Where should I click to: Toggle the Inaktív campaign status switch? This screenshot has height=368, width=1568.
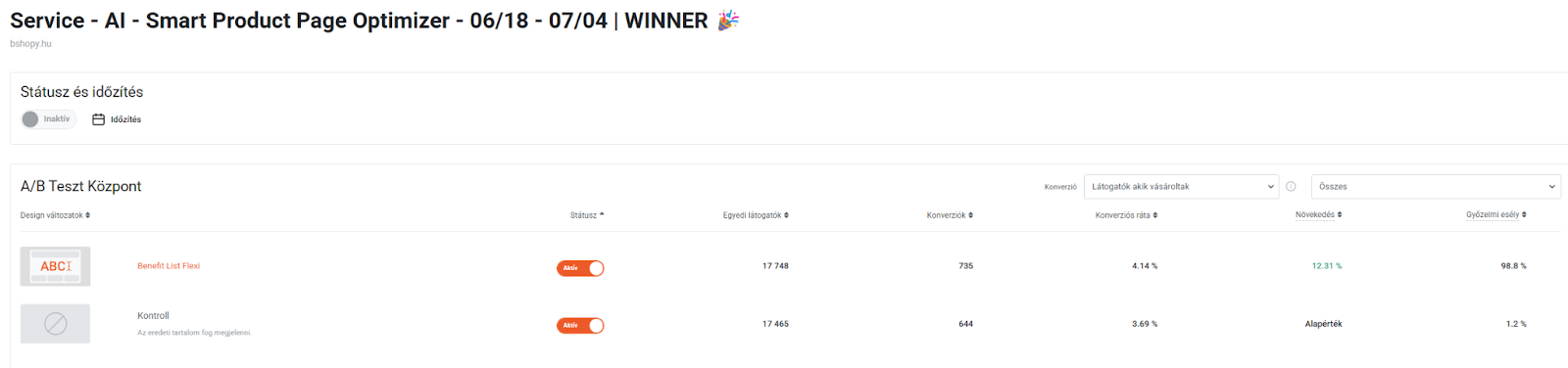tap(49, 119)
